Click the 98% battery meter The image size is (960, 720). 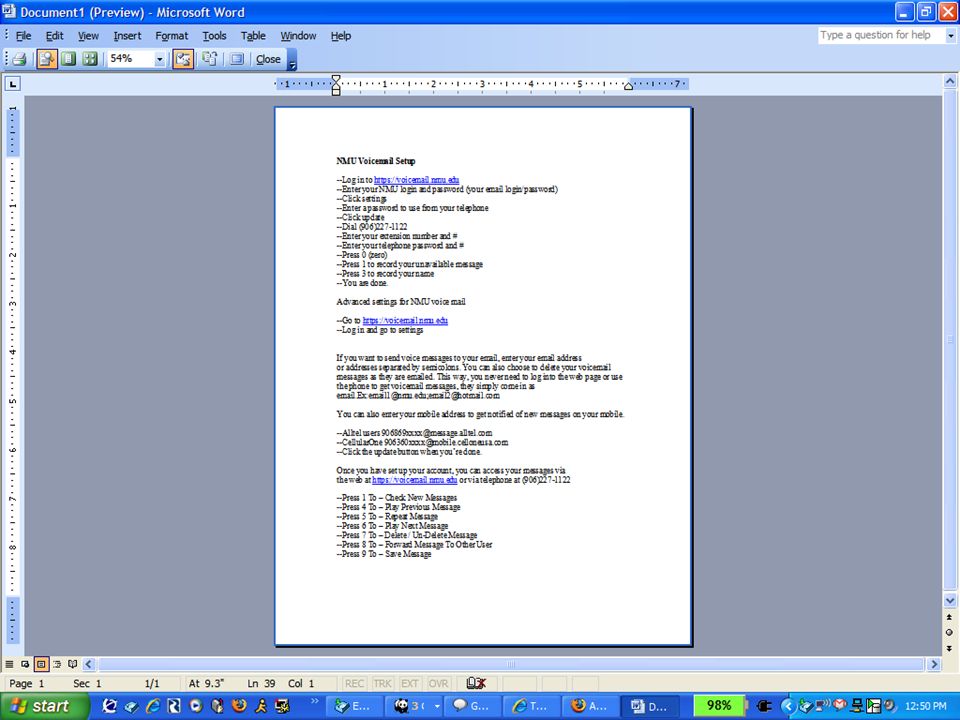[719, 705]
